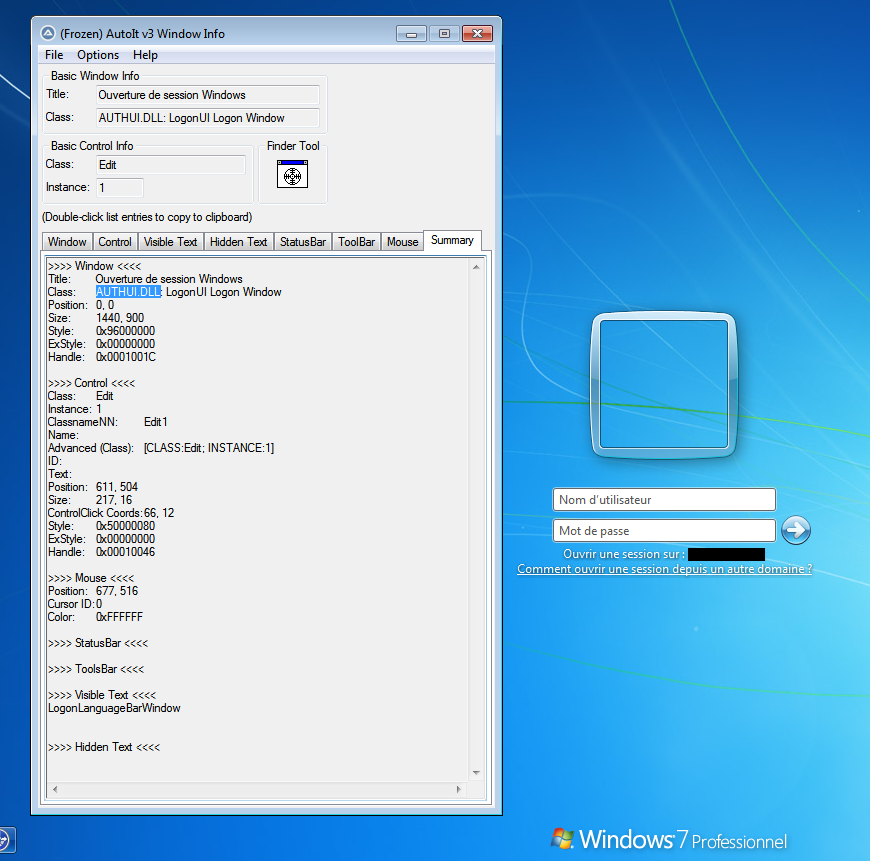The width and height of the screenshot is (870, 861).
Task: Switch to the StatusBar tab
Action: coord(303,242)
